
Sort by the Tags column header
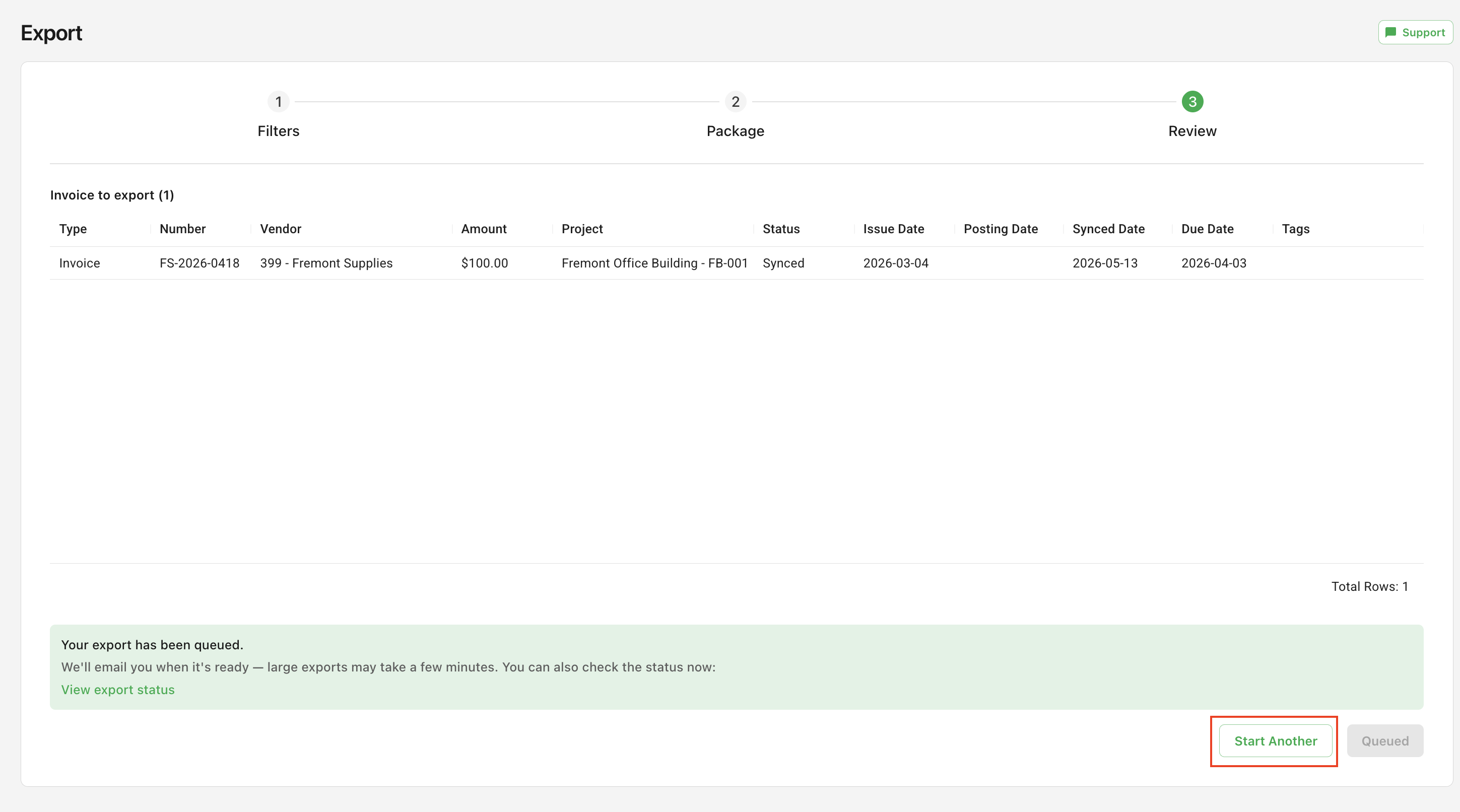1296,229
